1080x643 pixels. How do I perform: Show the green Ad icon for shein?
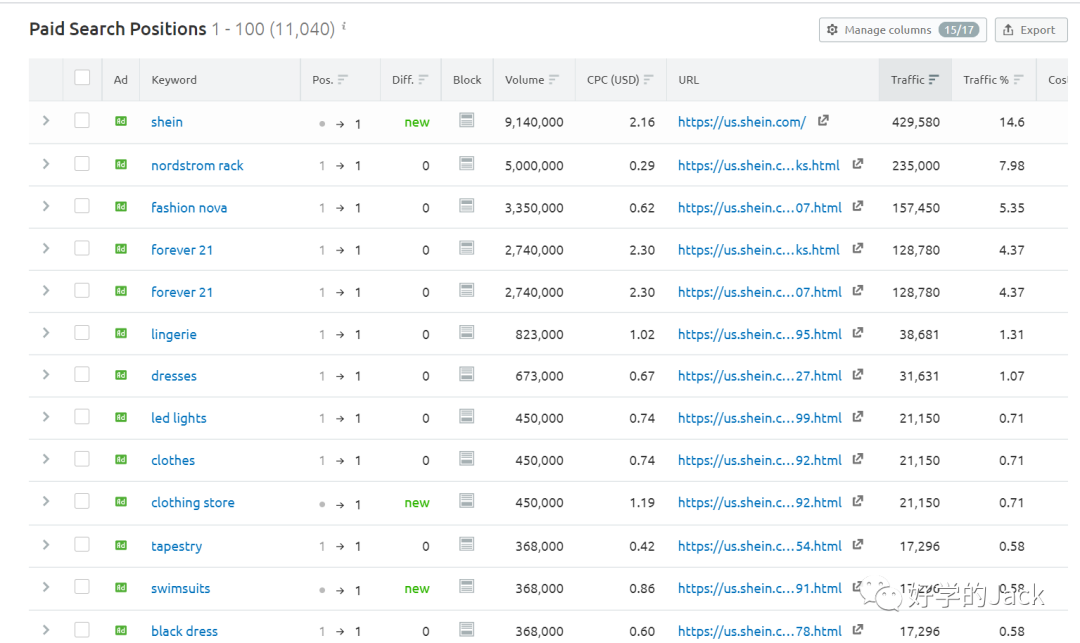(x=121, y=121)
